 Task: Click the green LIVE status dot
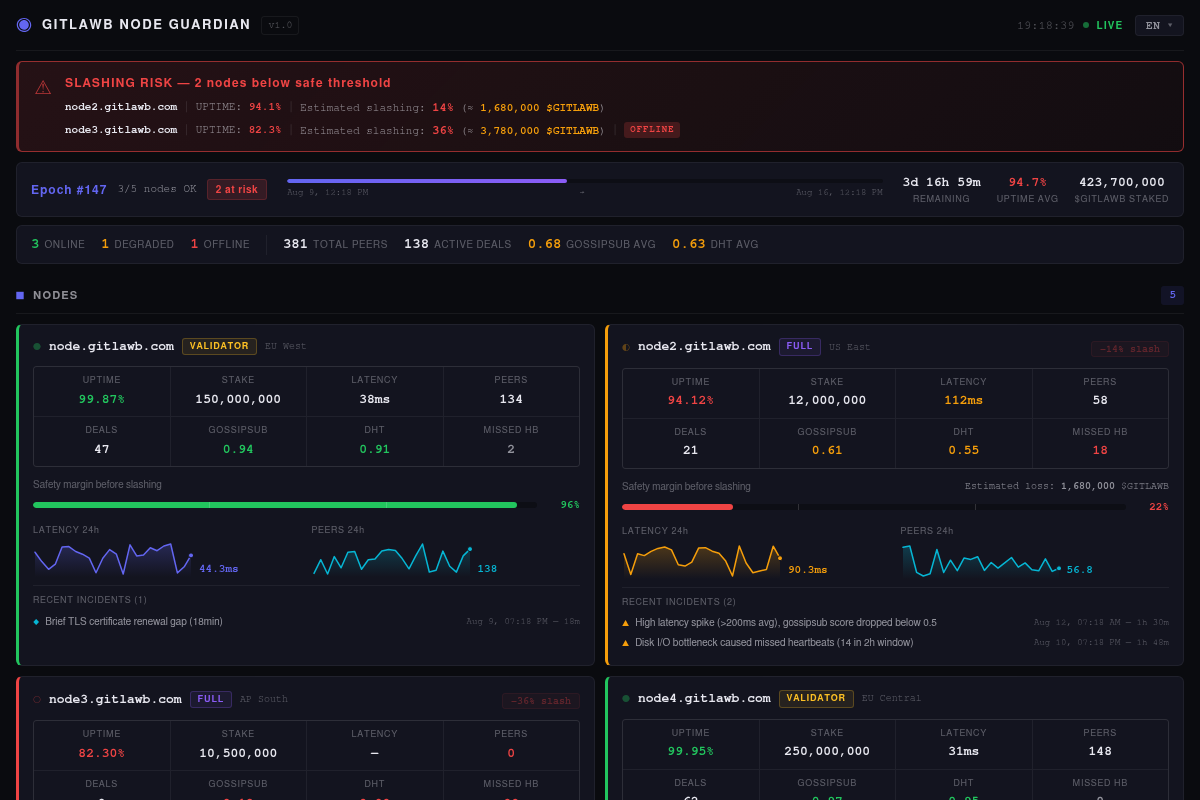[x=1086, y=25]
